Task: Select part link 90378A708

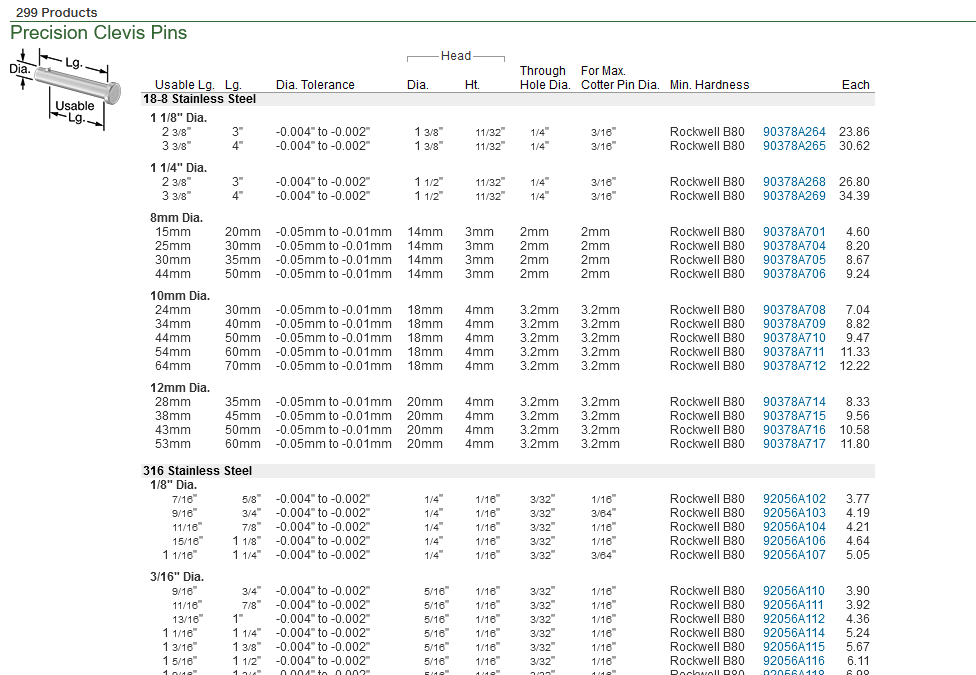Action: pyautogui.click(x=794, y=310)
